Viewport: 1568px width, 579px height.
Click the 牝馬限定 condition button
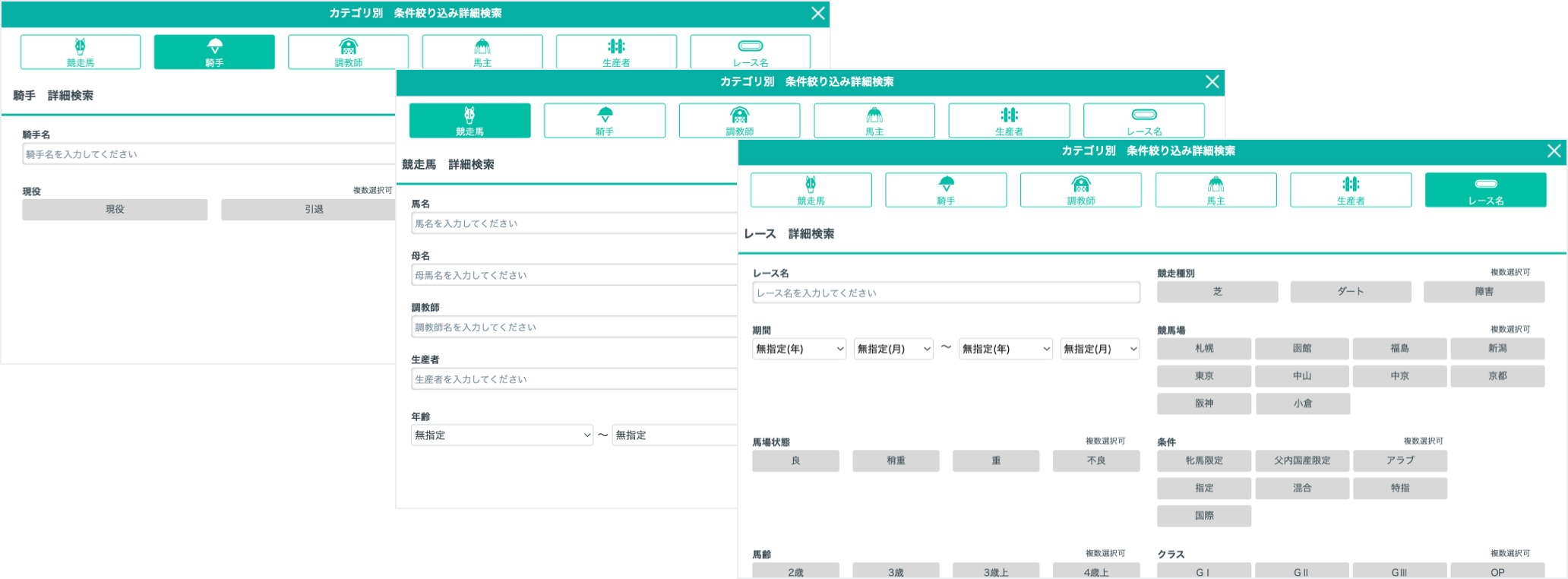1203,461
